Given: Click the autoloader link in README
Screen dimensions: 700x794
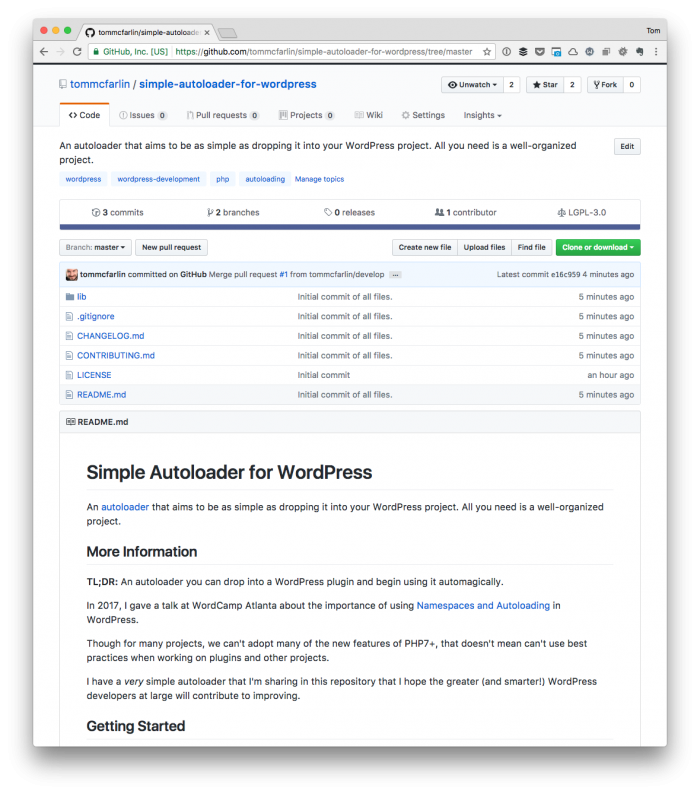Looking at the screenshot, I should tap(125, 507).
